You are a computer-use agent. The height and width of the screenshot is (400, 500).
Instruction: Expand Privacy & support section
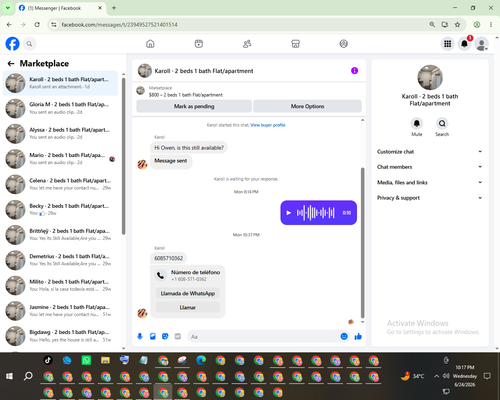pyautogui.click(x=430, y=198)
